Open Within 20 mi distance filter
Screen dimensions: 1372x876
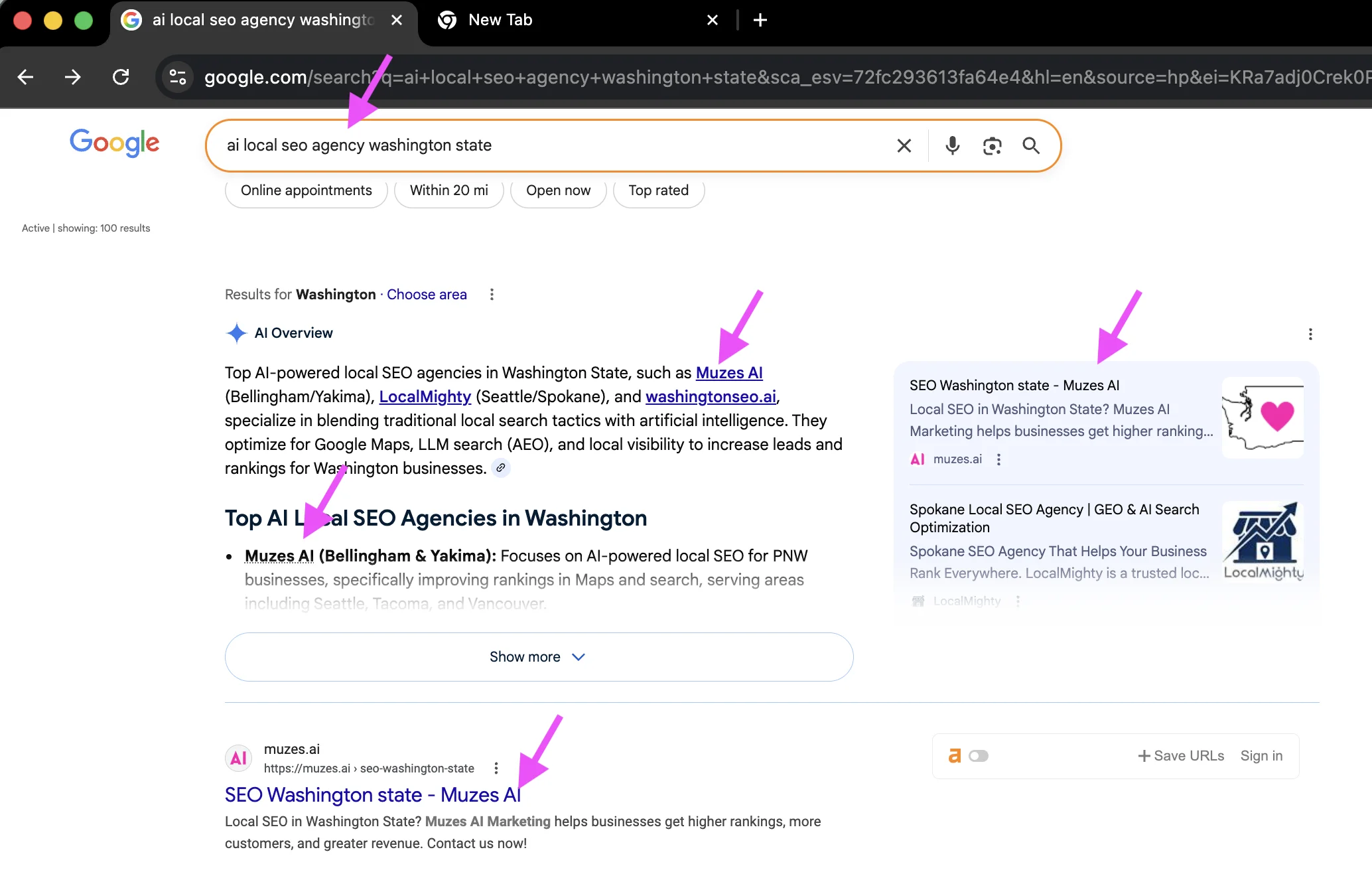[448, 190]
